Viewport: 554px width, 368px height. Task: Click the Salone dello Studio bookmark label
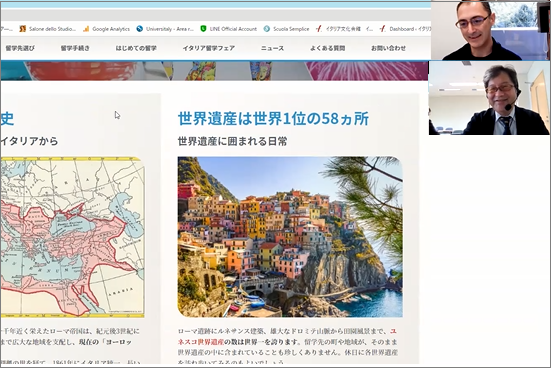coord(52,29)
